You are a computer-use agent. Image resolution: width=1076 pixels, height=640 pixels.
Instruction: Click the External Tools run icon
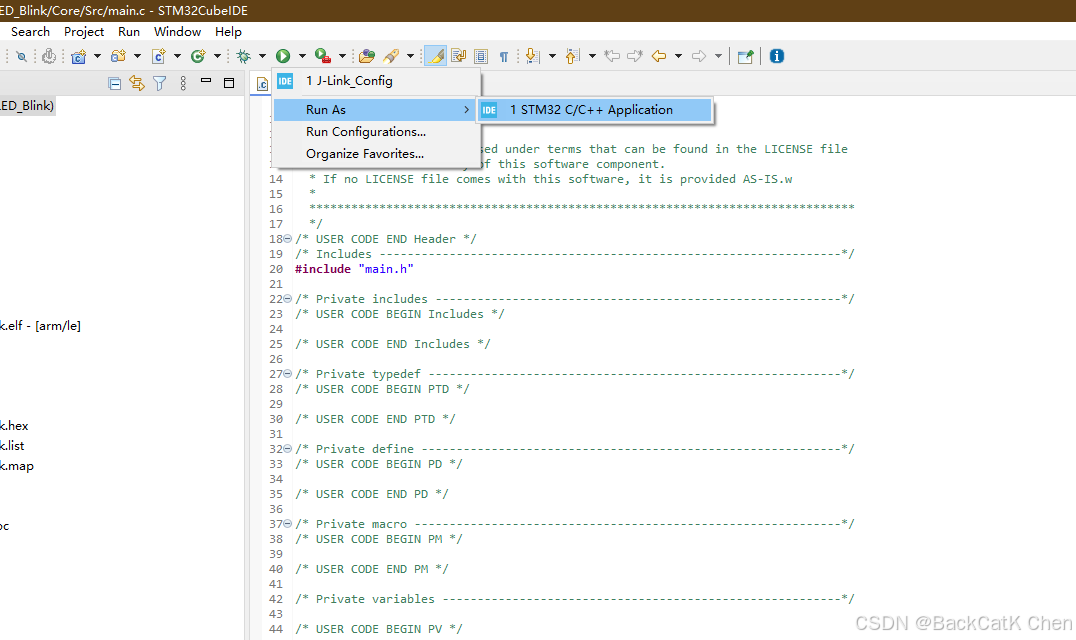(x=323, y=56)
